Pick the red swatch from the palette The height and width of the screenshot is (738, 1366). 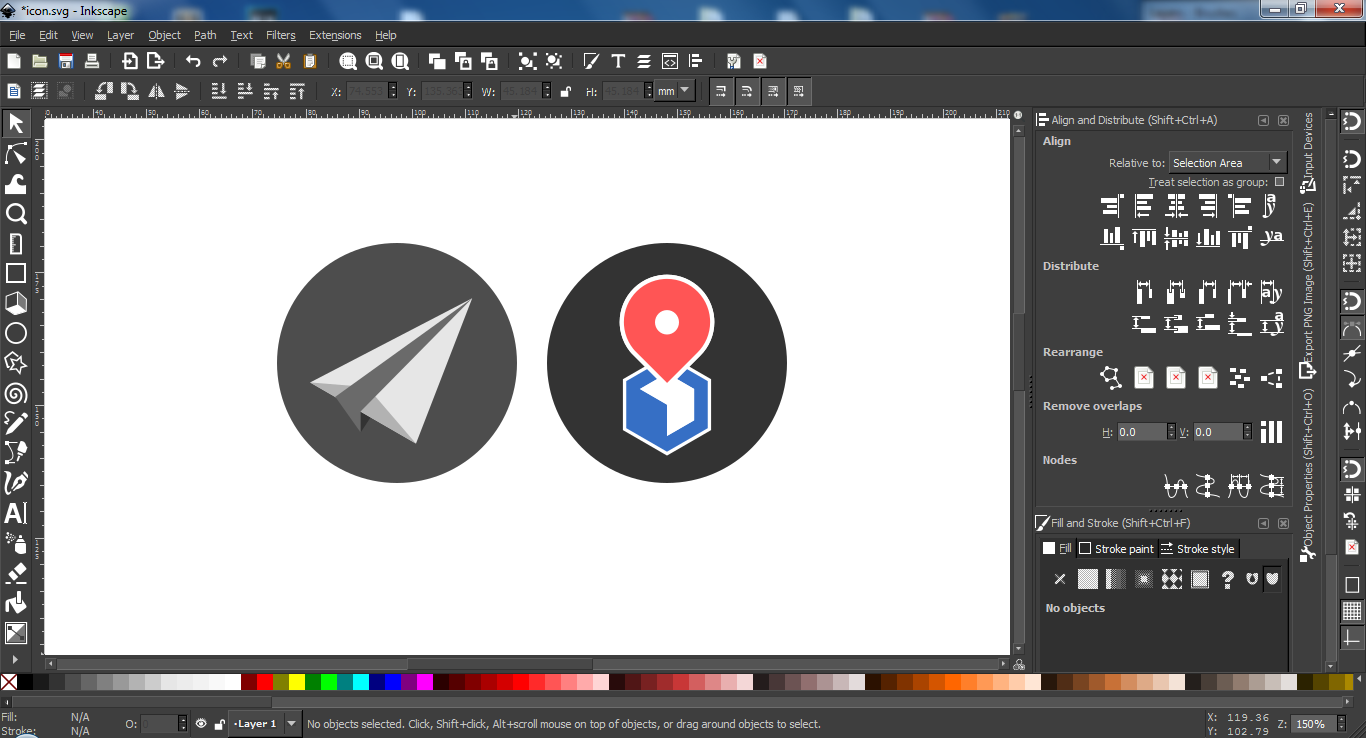tap(265, 682)
